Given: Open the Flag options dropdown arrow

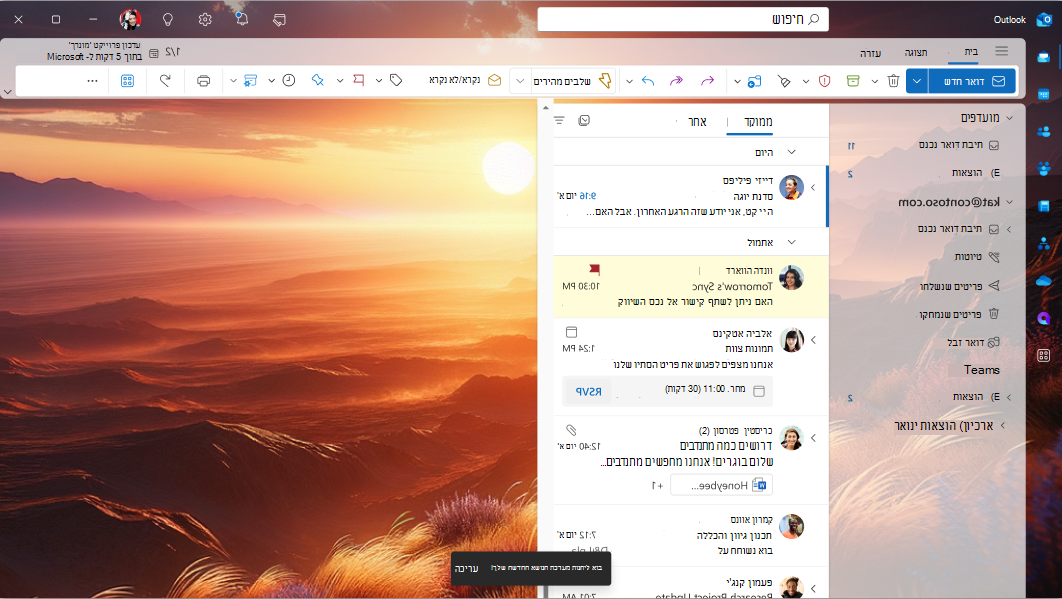Looking at the screenshot, I should point(340,81).
